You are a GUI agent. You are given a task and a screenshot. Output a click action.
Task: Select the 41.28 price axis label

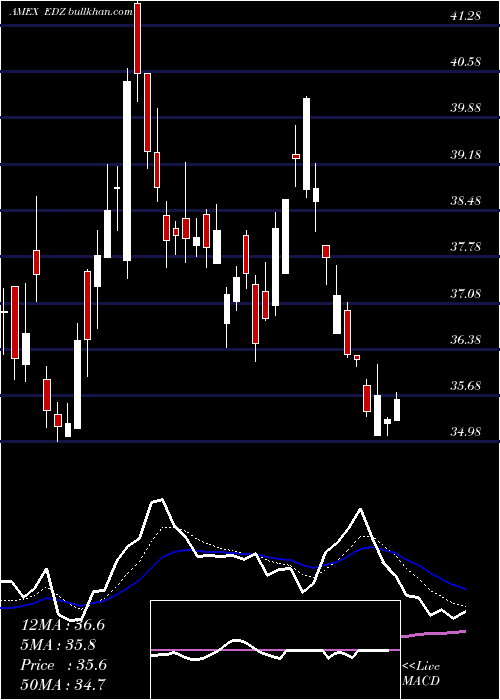pos(465,16)
